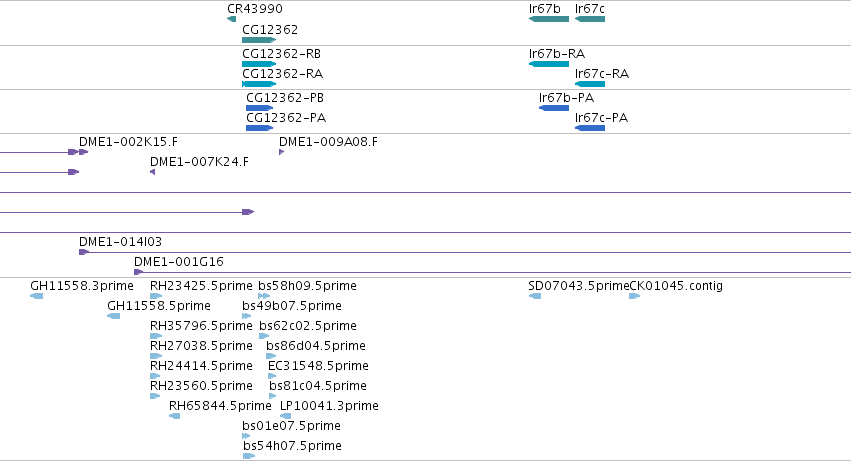
Task: Select the CR43990 gene arrow glyph
Action: click(232, 19)
